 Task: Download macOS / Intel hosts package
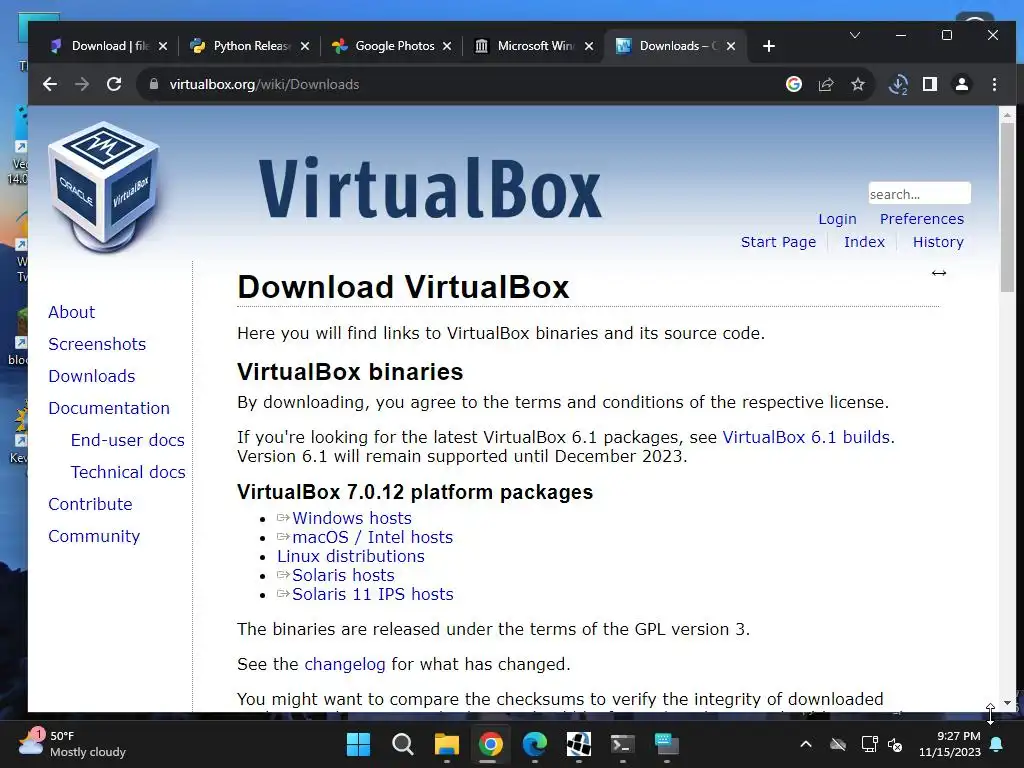pyautogui.click(x=372, y=537)
